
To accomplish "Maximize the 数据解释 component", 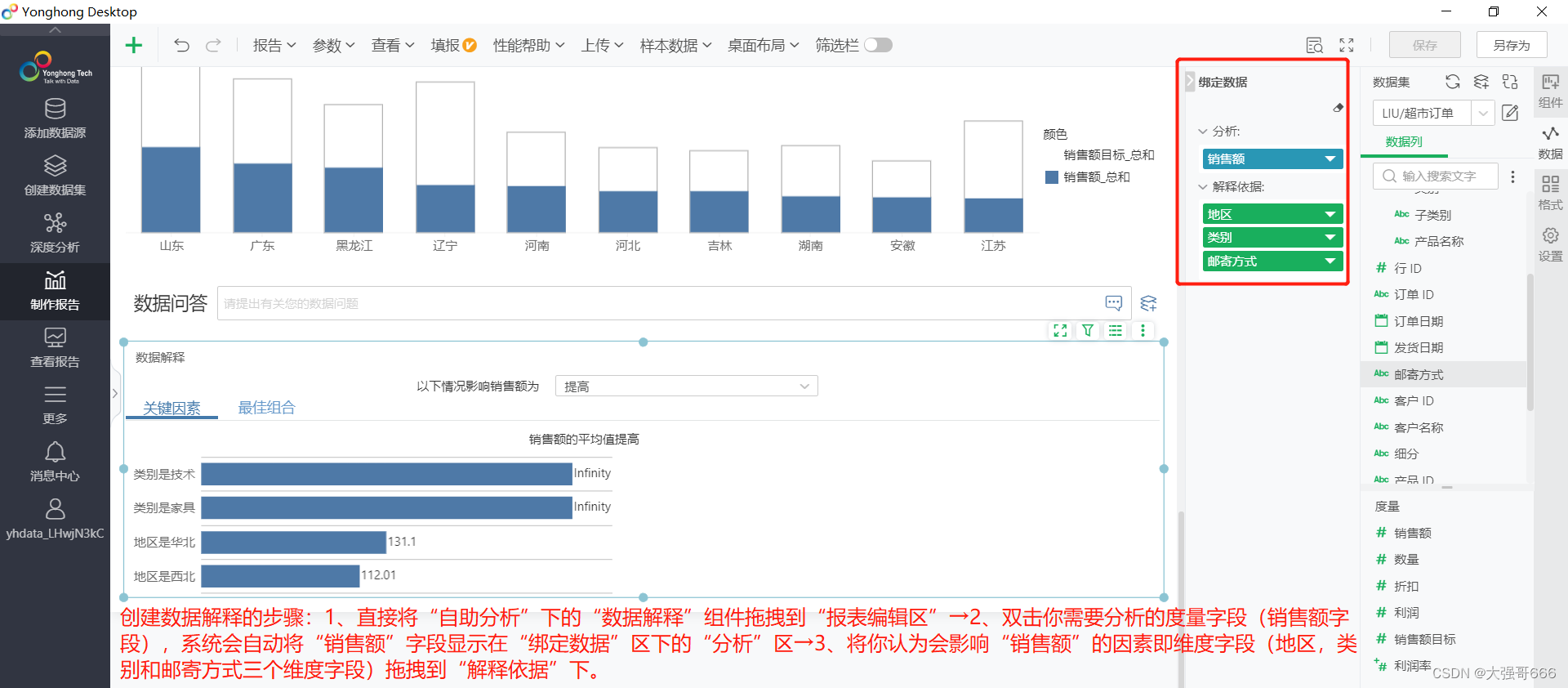I will pyautogui.click(x=1060, y=330).
